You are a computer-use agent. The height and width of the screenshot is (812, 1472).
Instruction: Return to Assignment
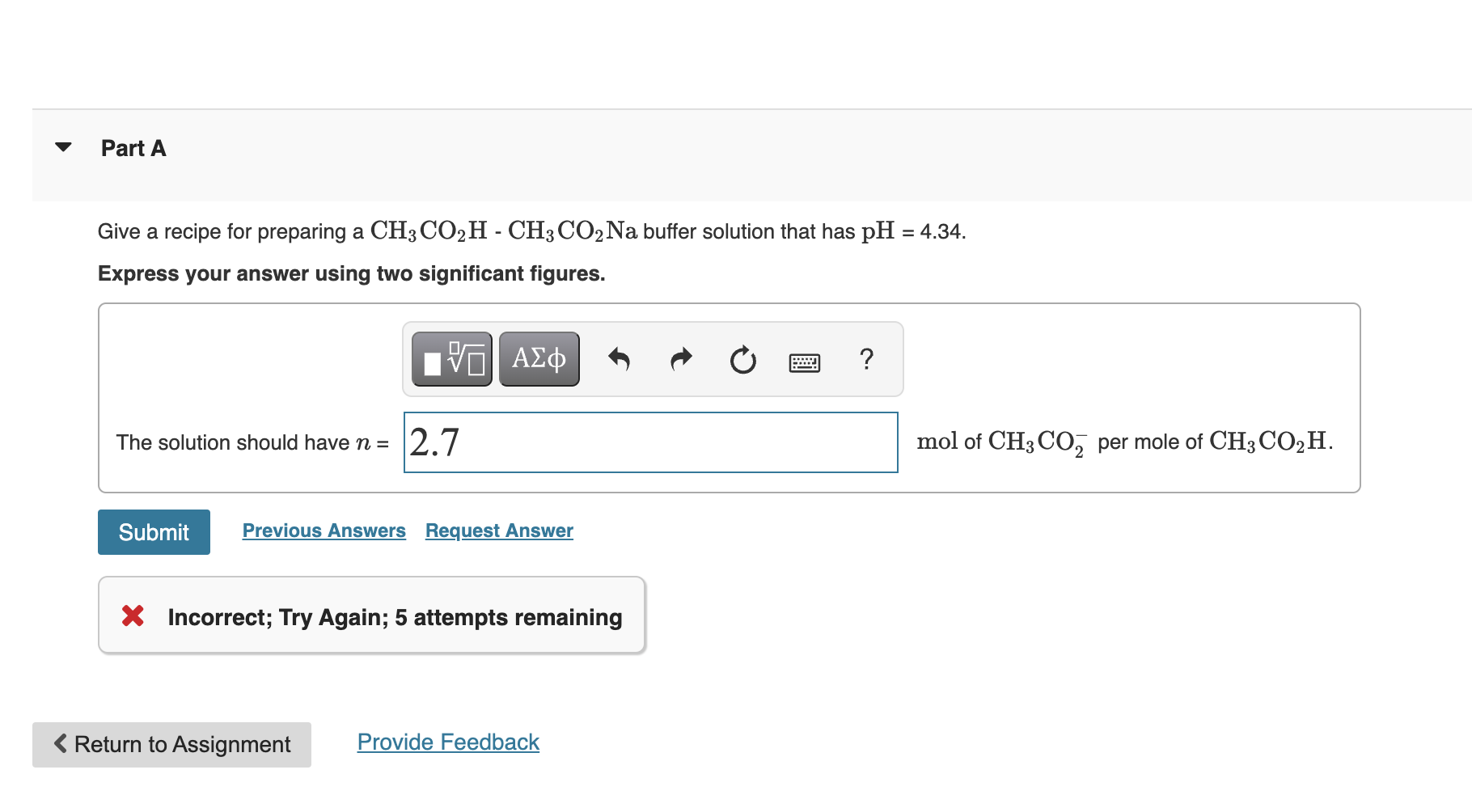point(171,744)
